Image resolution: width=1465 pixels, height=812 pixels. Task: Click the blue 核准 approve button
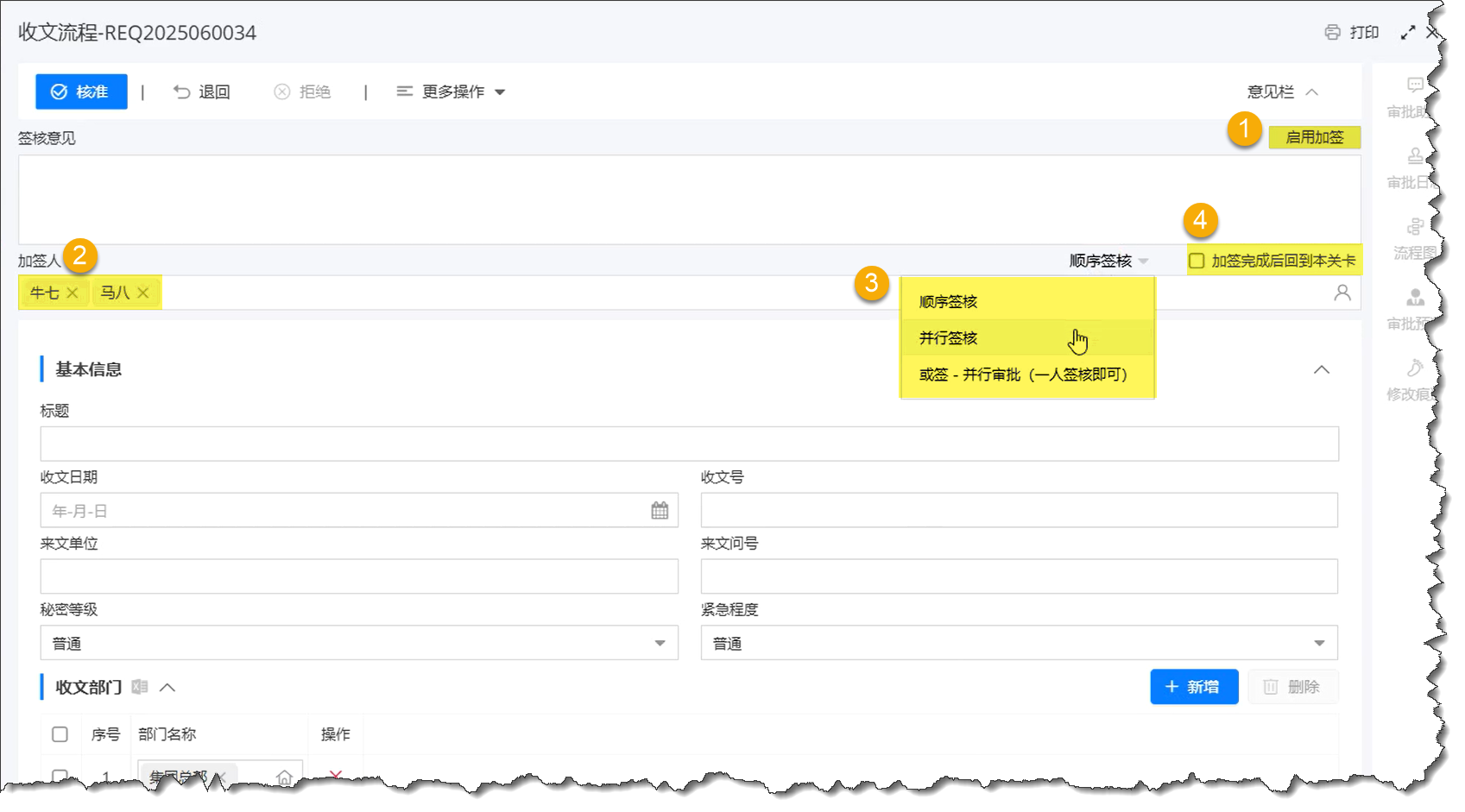[x=81, y=92]
